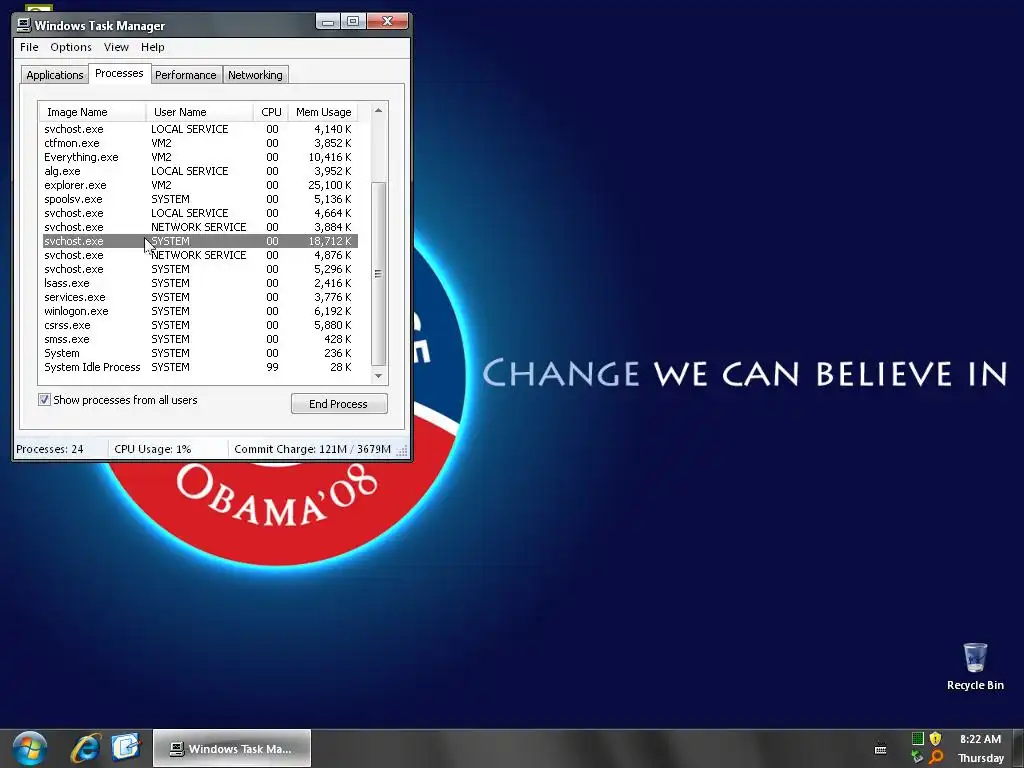The image size is (1024, 768).
Task: Click the process list scroll up arrow
Action: coord(378,110)
